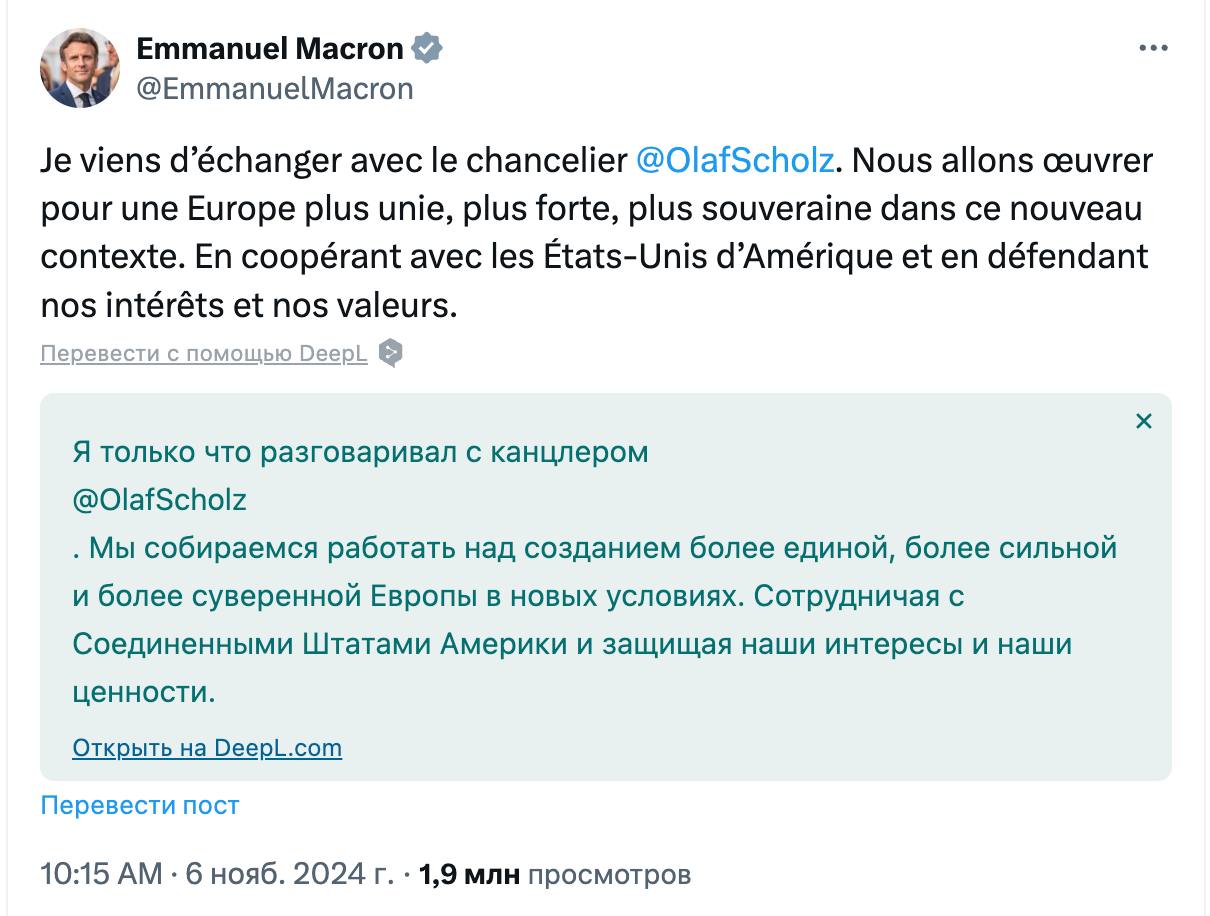Viewport: 1210px width, 916px height.
Task: Open @OlafScholz mention in French tweet
Action: (x=735, y=160)
